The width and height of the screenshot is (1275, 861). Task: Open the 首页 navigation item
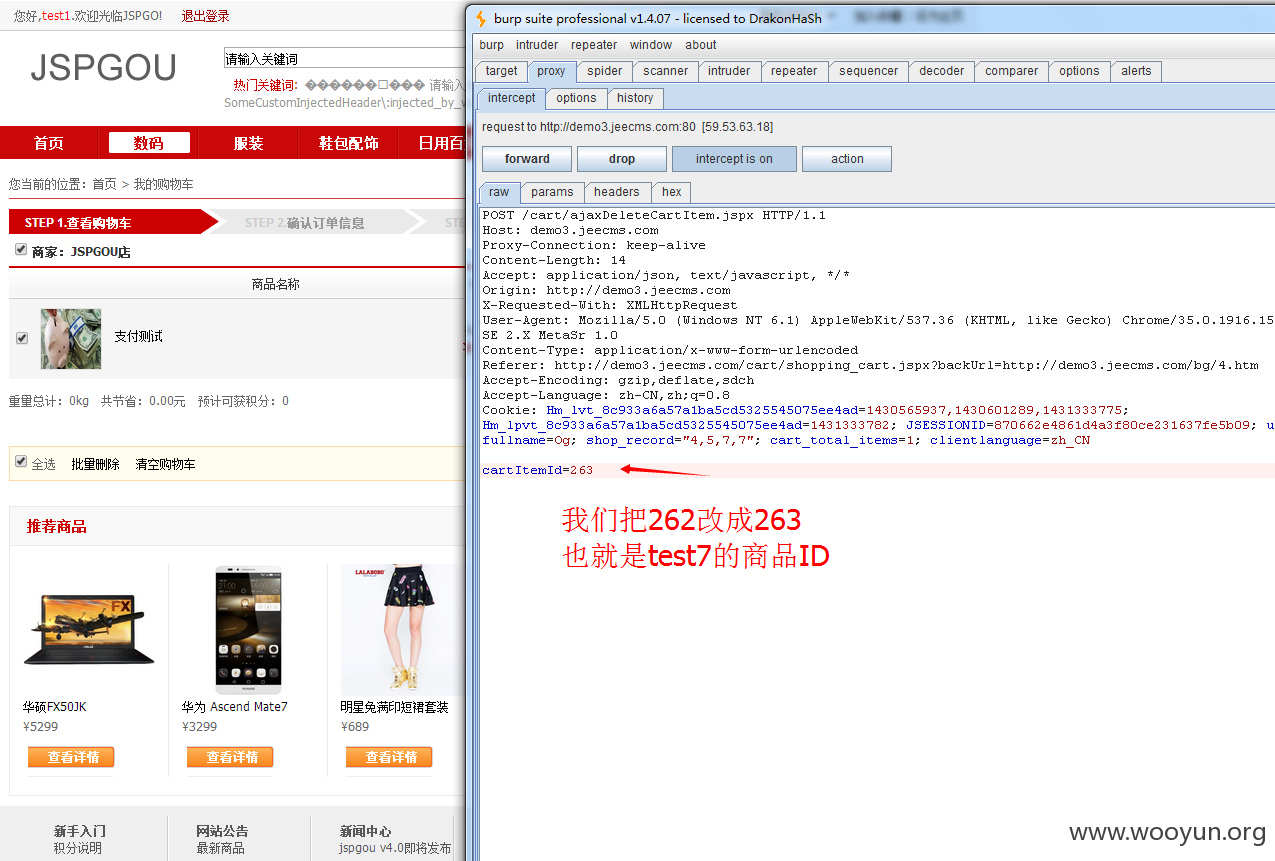coord(49,143)
